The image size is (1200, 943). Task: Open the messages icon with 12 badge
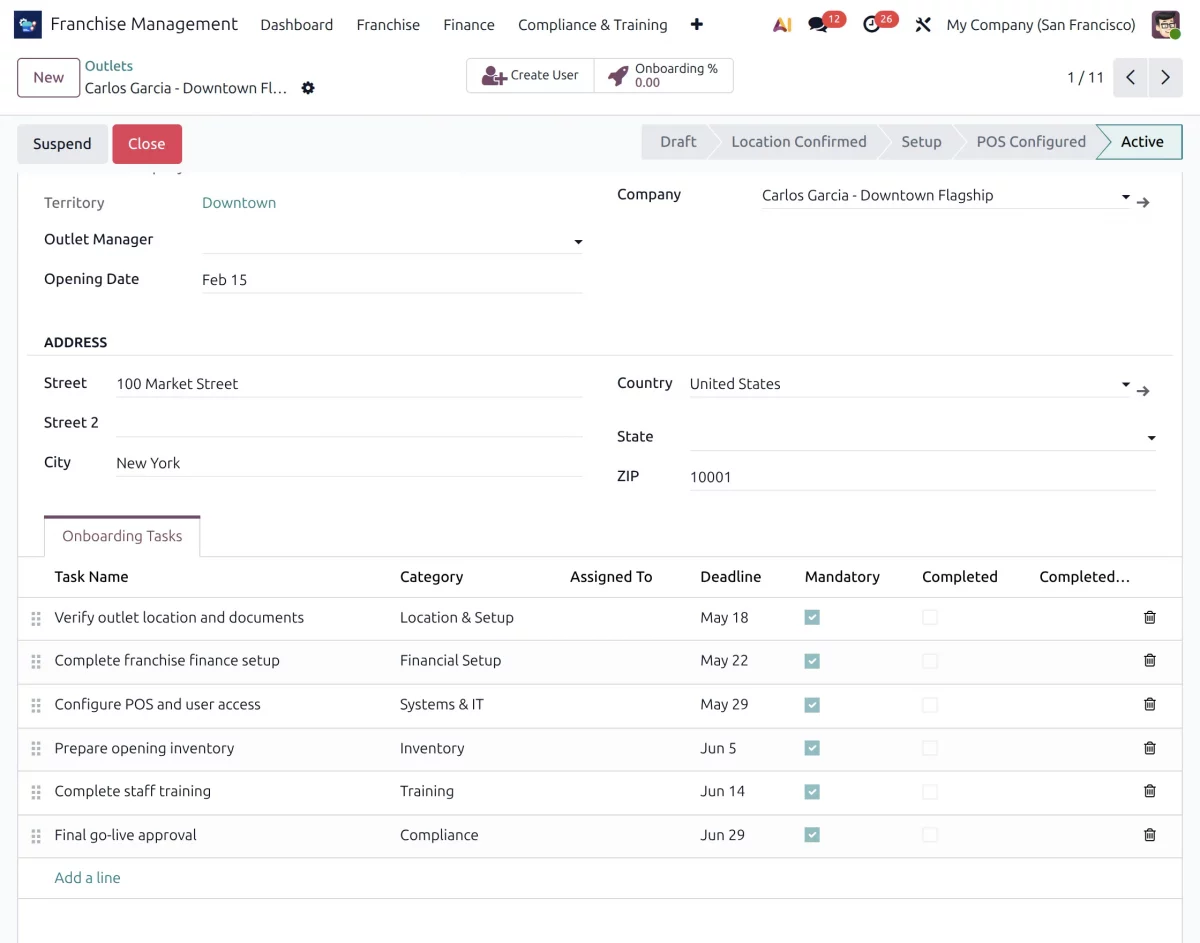coord(824,24)
